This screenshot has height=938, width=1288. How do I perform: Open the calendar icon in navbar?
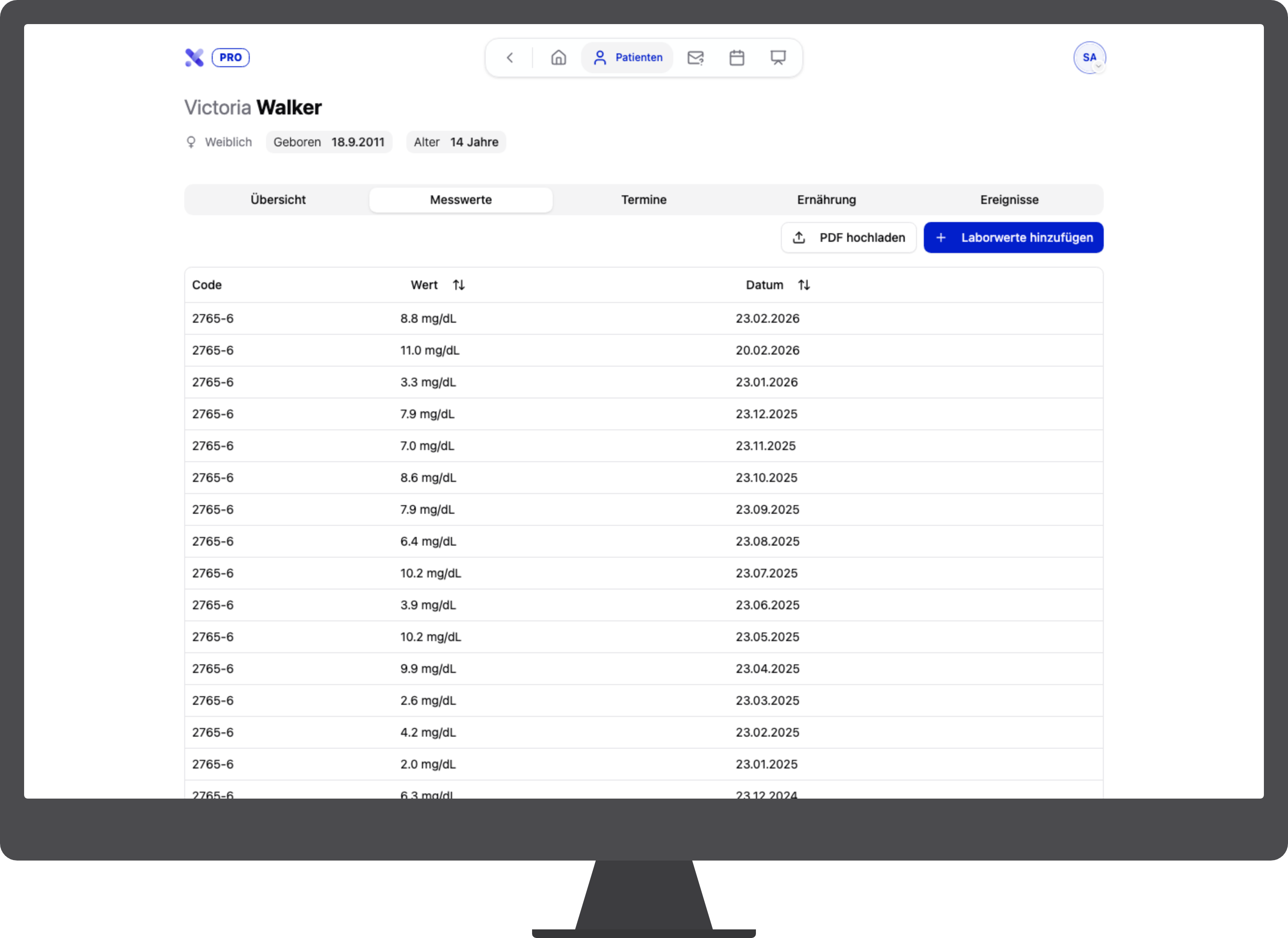[737, 57]
